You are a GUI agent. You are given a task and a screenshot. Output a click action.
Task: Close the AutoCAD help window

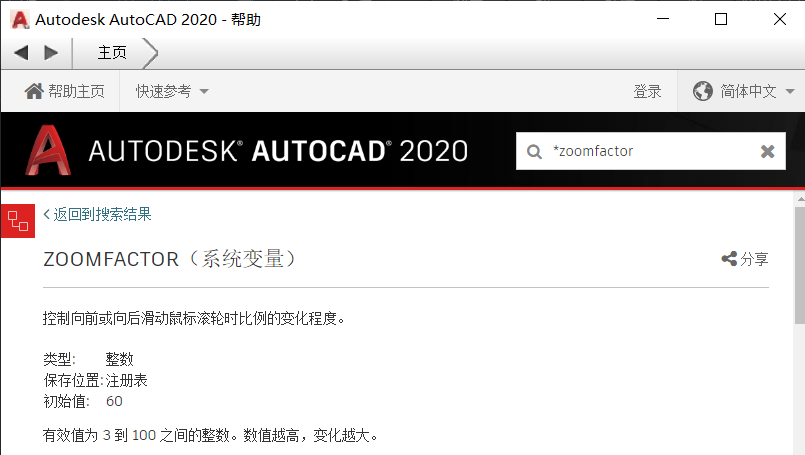coord(779,20)
